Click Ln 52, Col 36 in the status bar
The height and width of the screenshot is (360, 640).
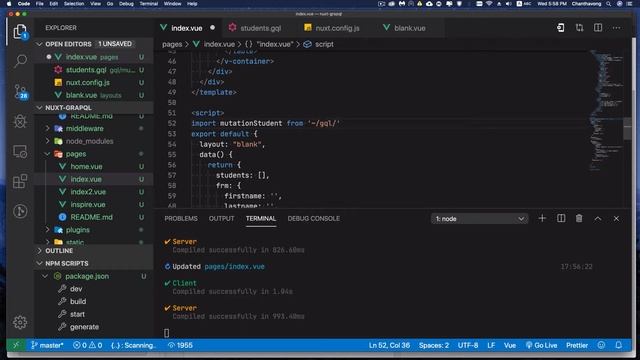[389, 345]
